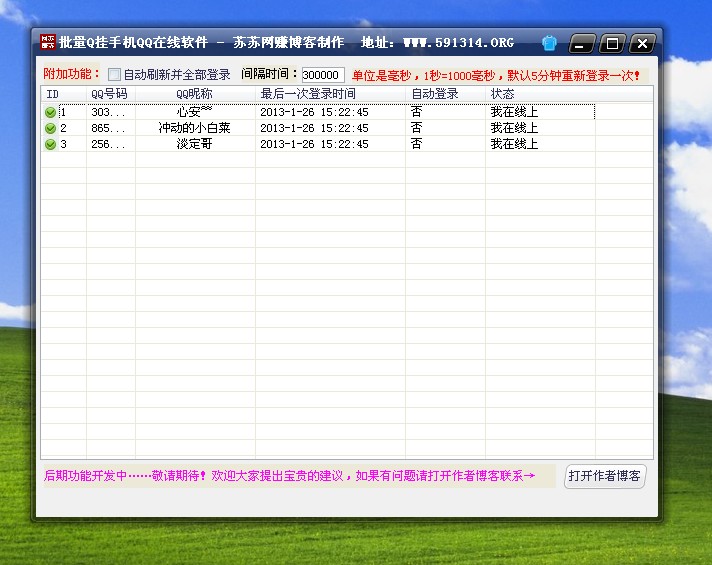Click the 间隔时间 label
The width and height of the screenshot is (712, 565).
[x=269, y=74]
